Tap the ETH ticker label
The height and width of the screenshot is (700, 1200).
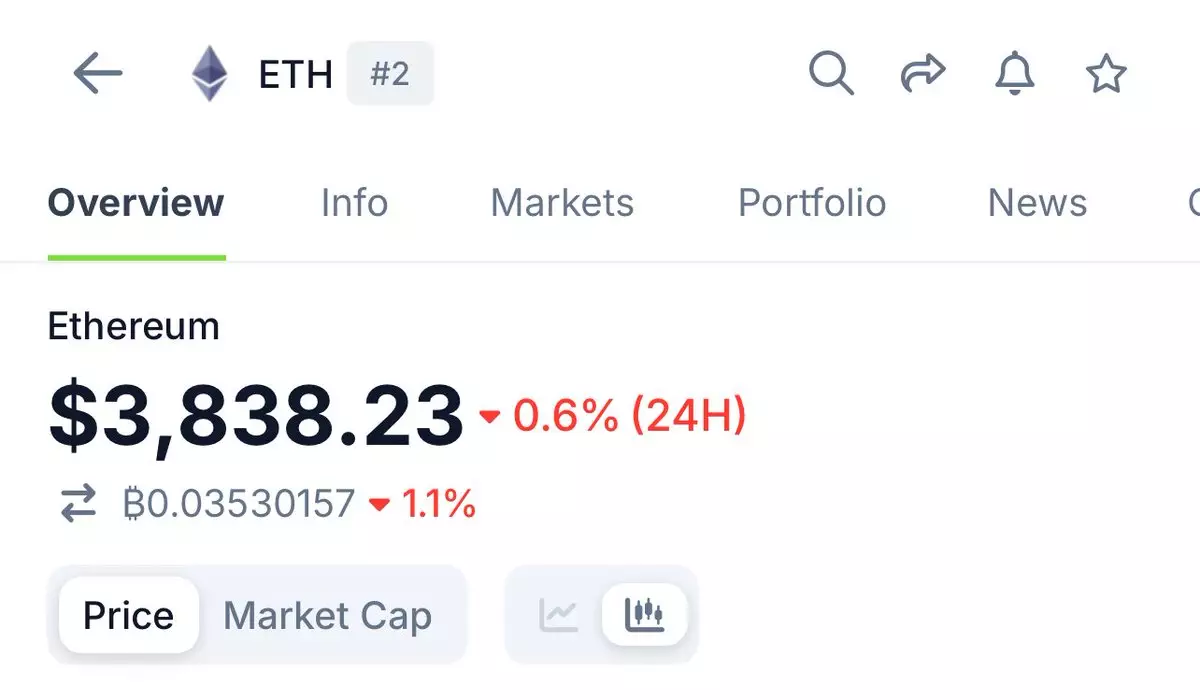[295, 75]
